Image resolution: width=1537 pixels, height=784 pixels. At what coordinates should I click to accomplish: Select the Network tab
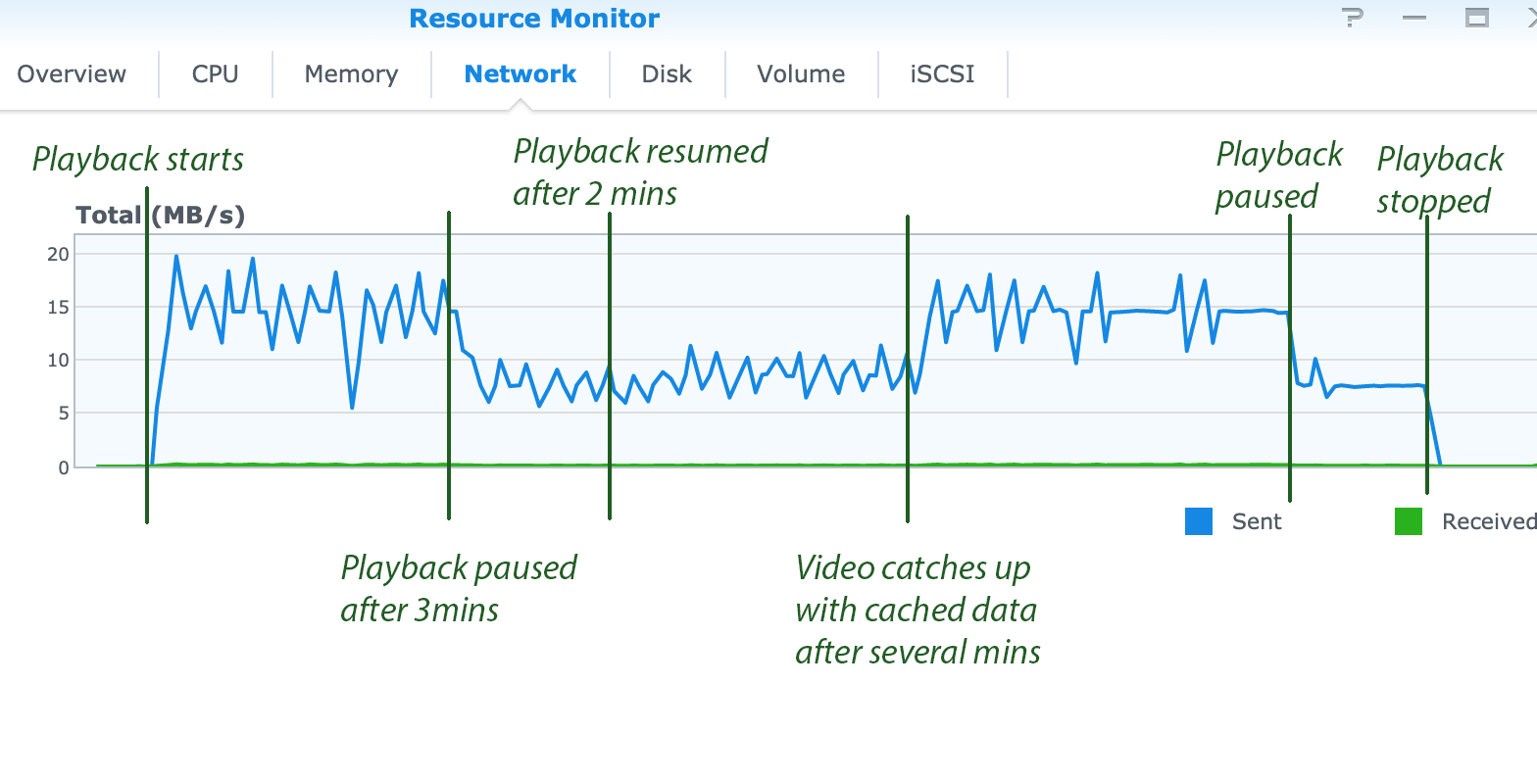coord(520,74)
